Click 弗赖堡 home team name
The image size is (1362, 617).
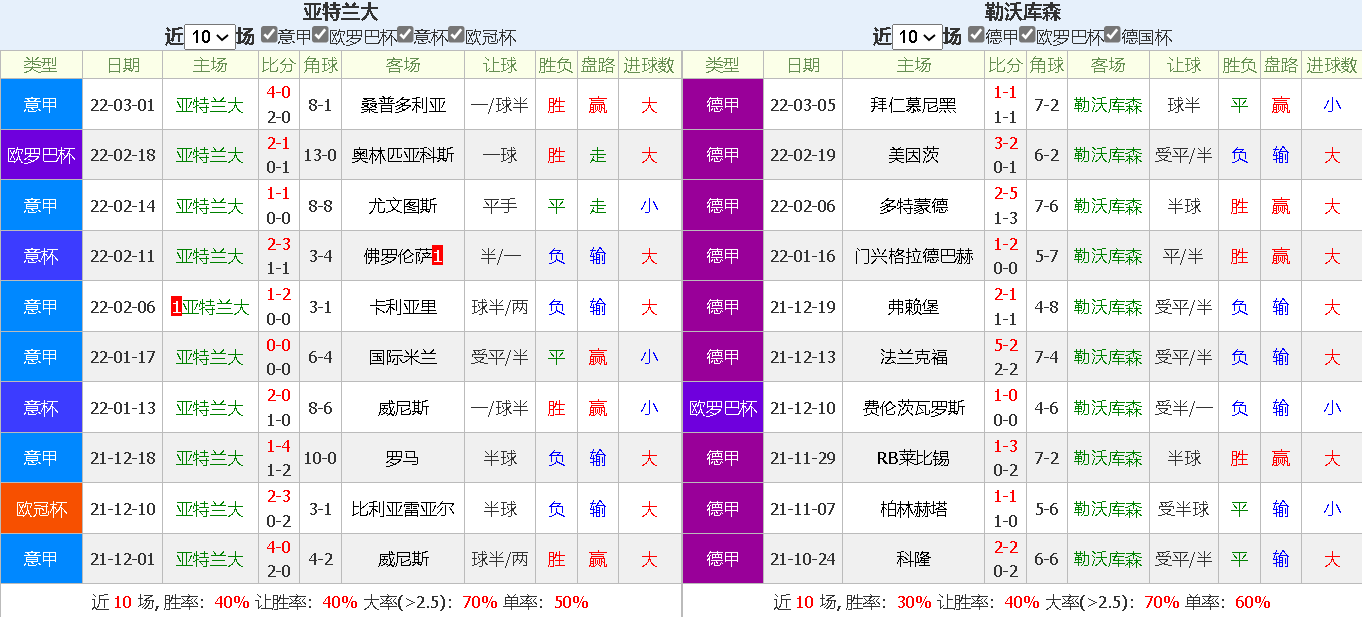914,307
